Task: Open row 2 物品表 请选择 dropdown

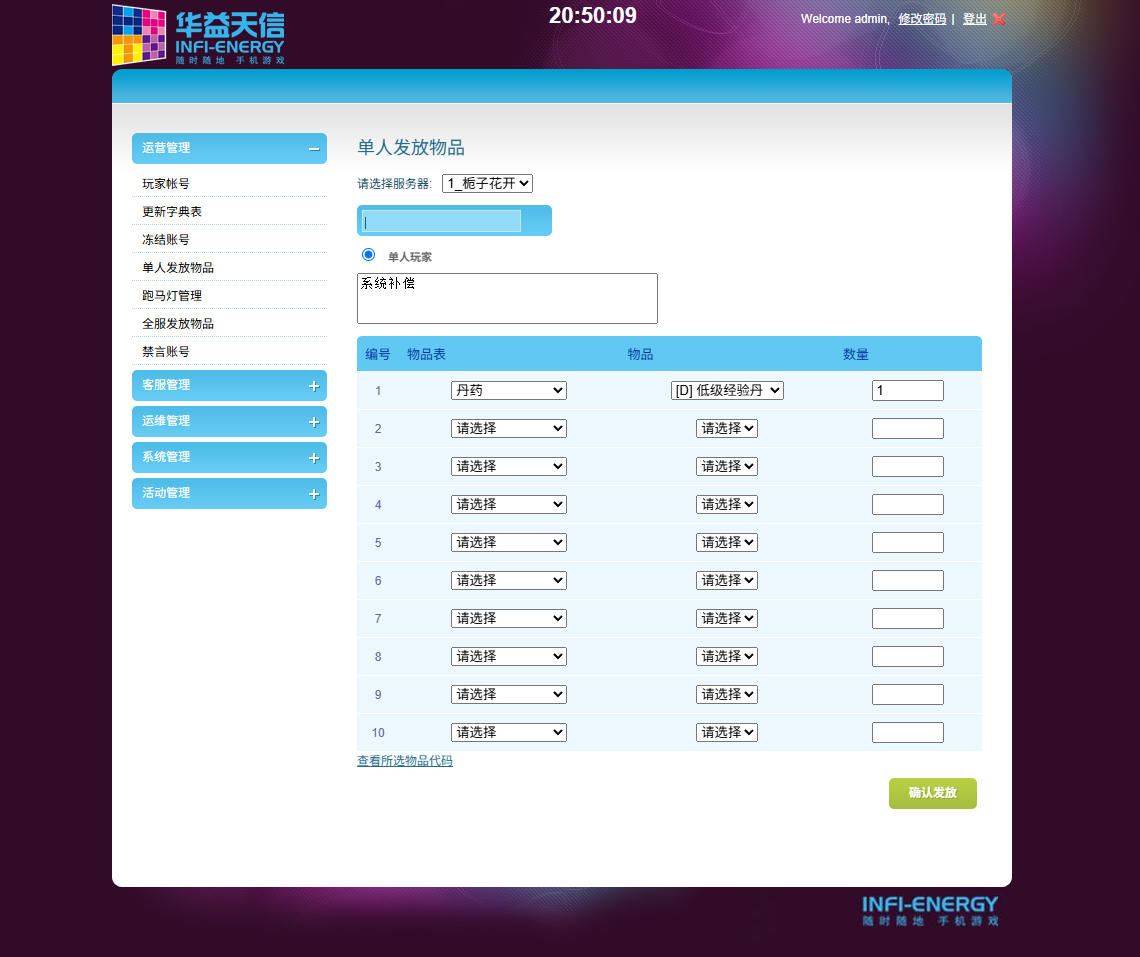Action: tap(509, 428)
